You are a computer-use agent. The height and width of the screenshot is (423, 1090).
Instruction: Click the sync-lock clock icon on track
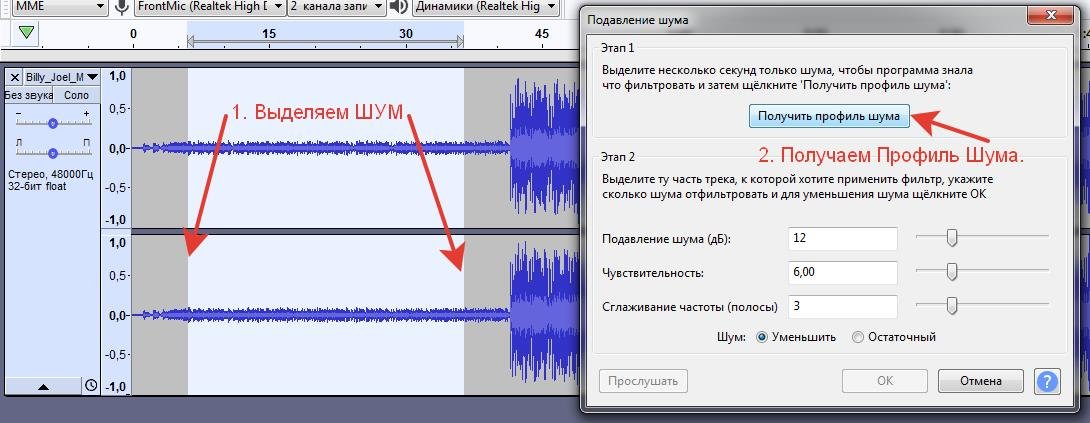[91, 385]
